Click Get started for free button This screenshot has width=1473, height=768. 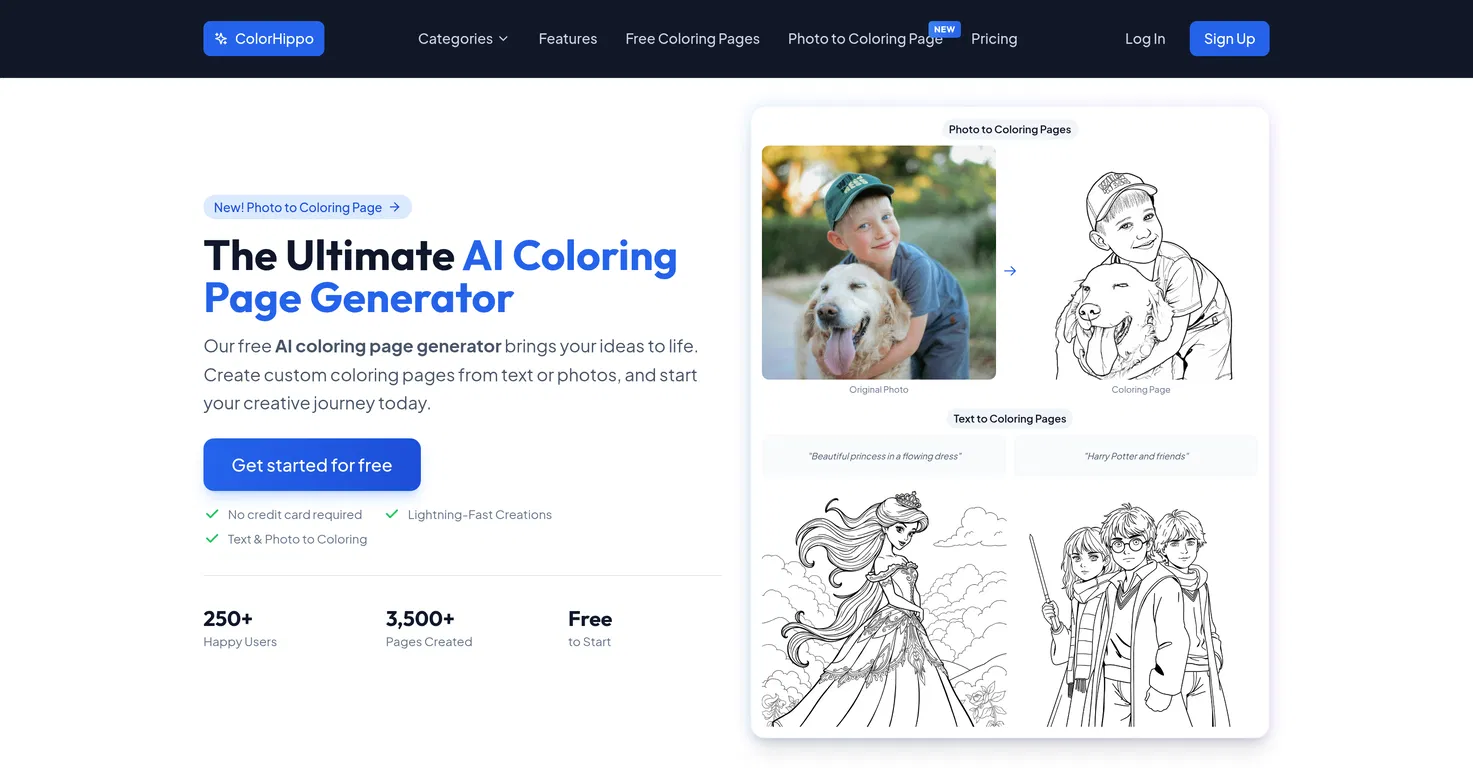[312, 465]
